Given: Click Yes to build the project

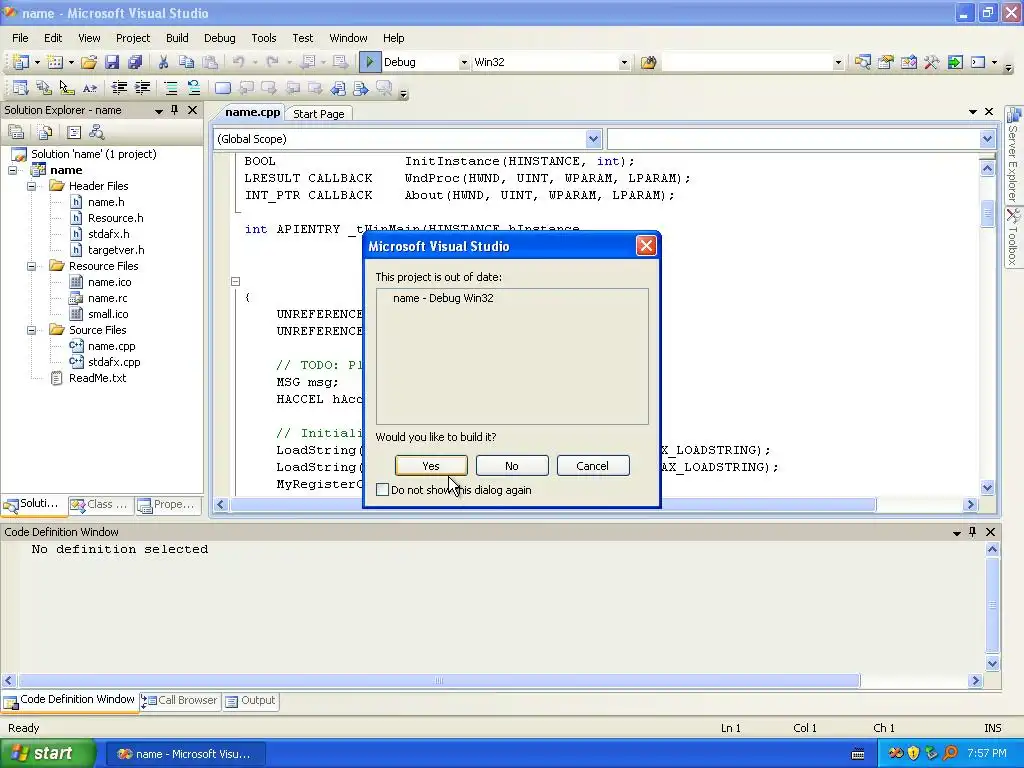Looking at the screenshot, I should click(431, 466).
